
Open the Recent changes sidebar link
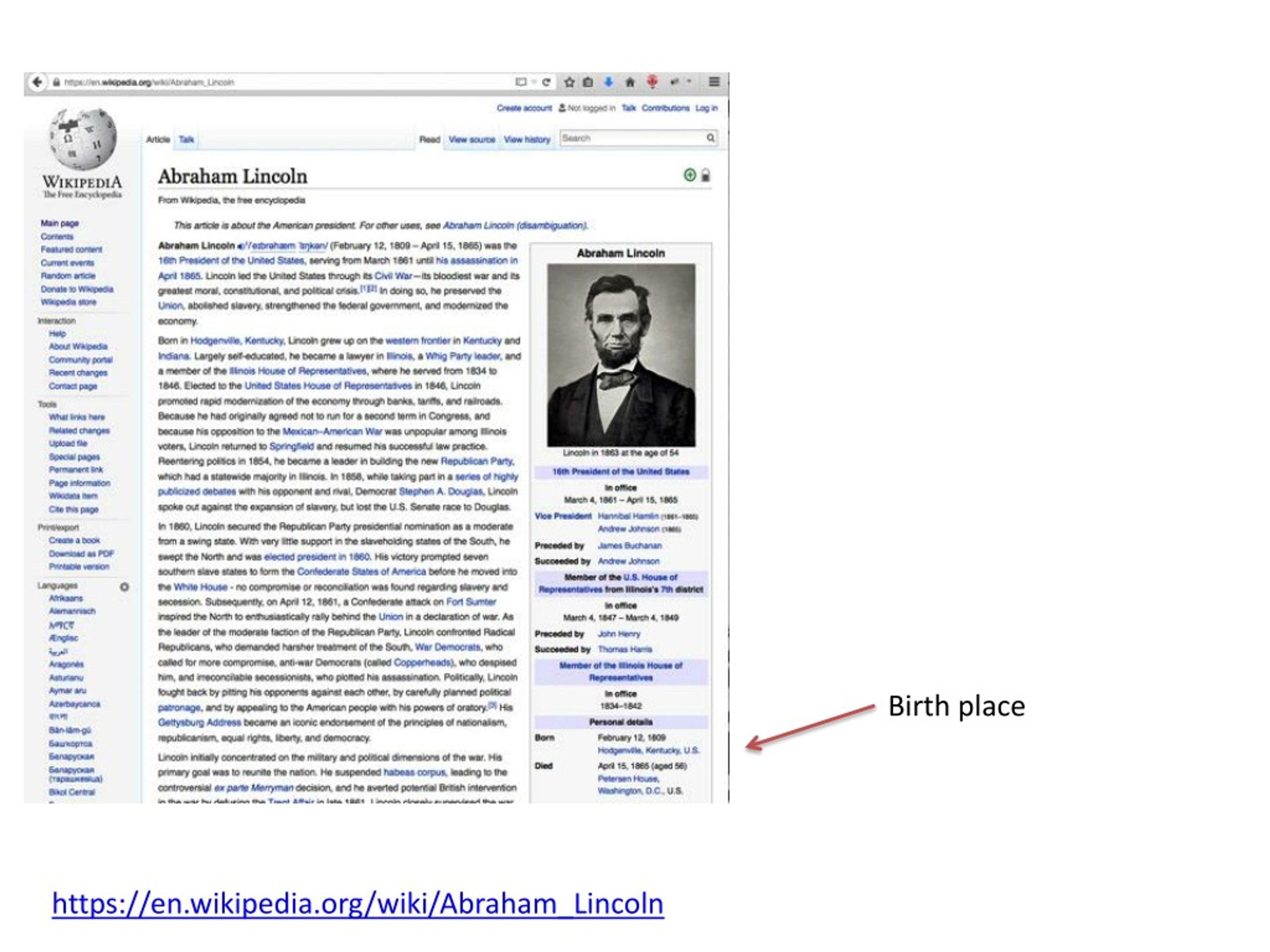click(78, 373)
